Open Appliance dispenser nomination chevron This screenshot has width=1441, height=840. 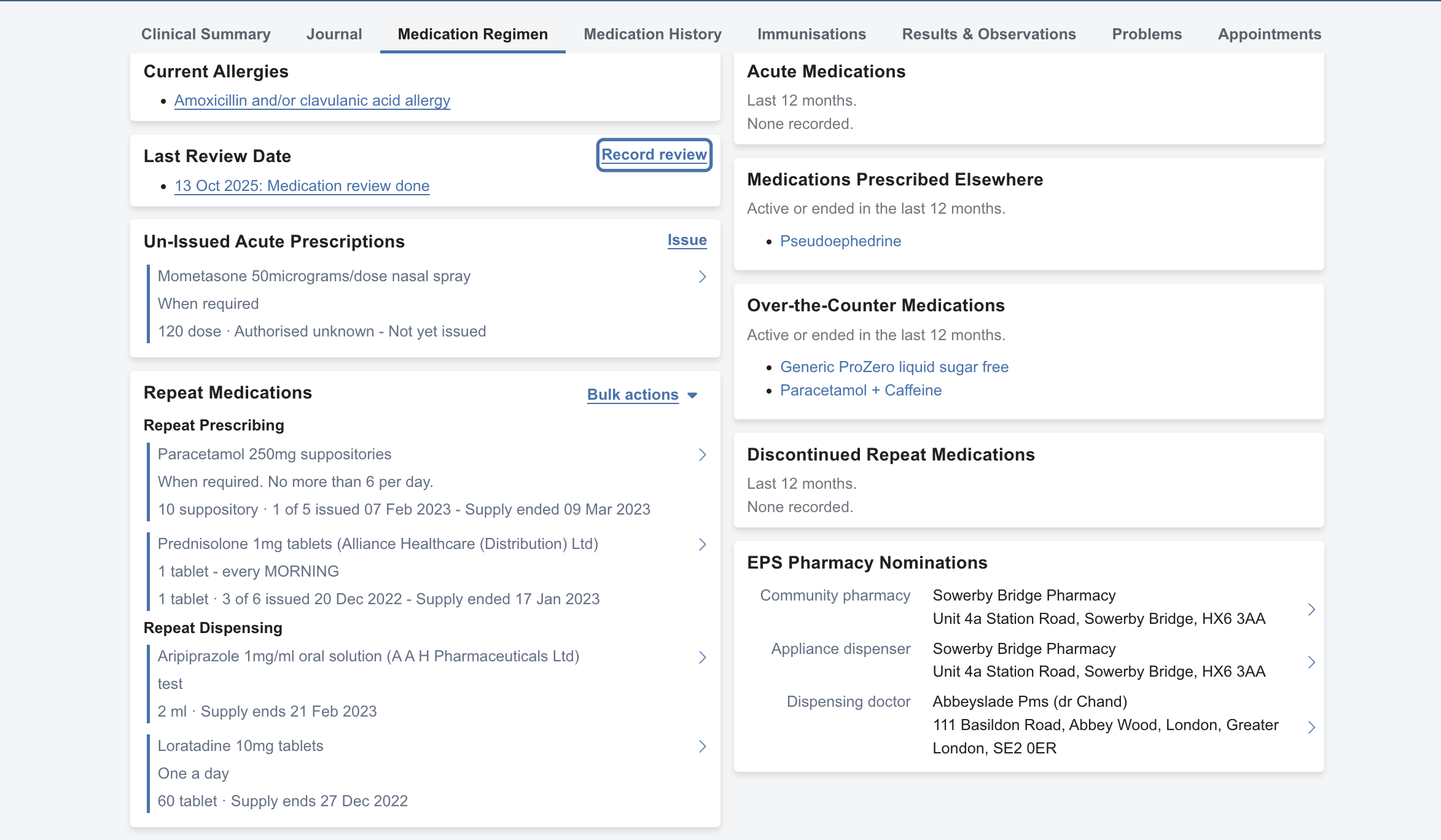pyautogui.click(x=1311, y=662)
